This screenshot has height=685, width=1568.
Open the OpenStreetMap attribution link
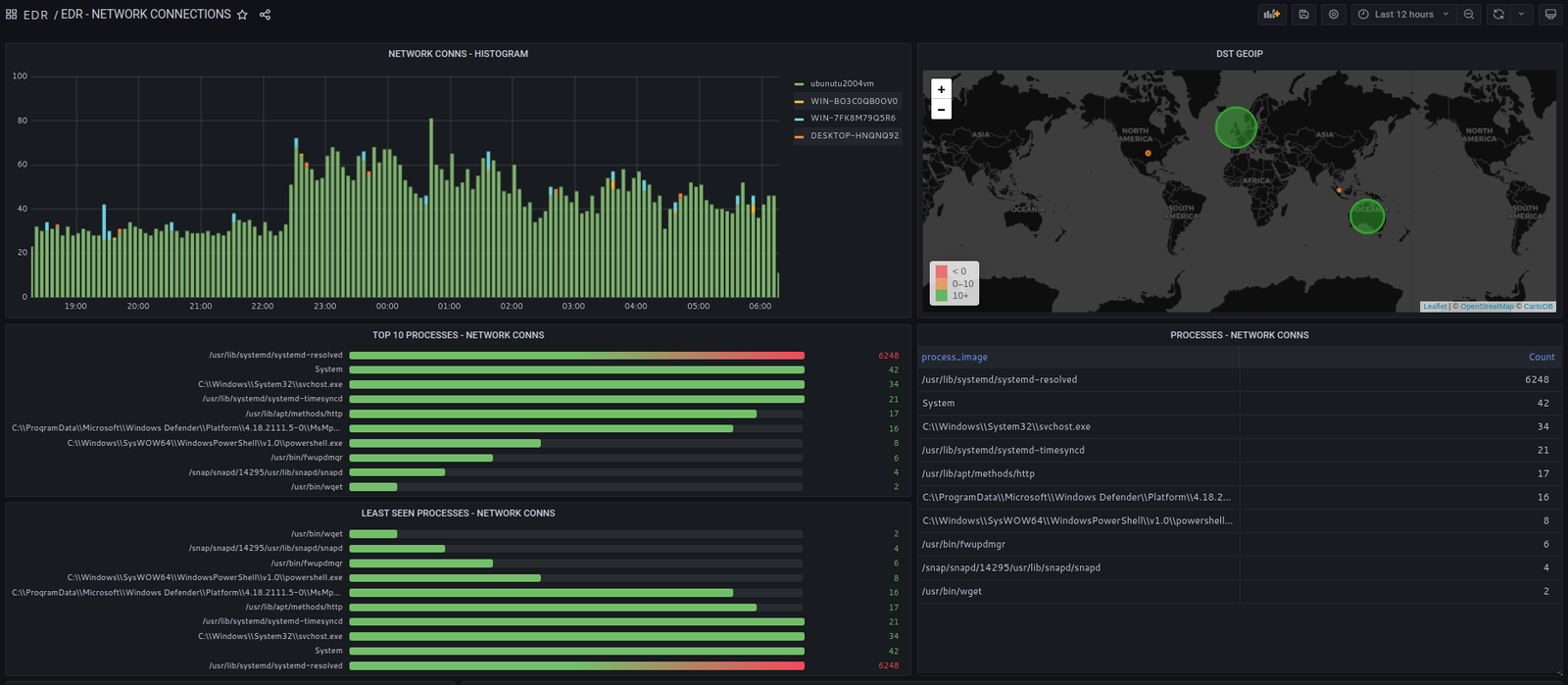point(1487,307)
